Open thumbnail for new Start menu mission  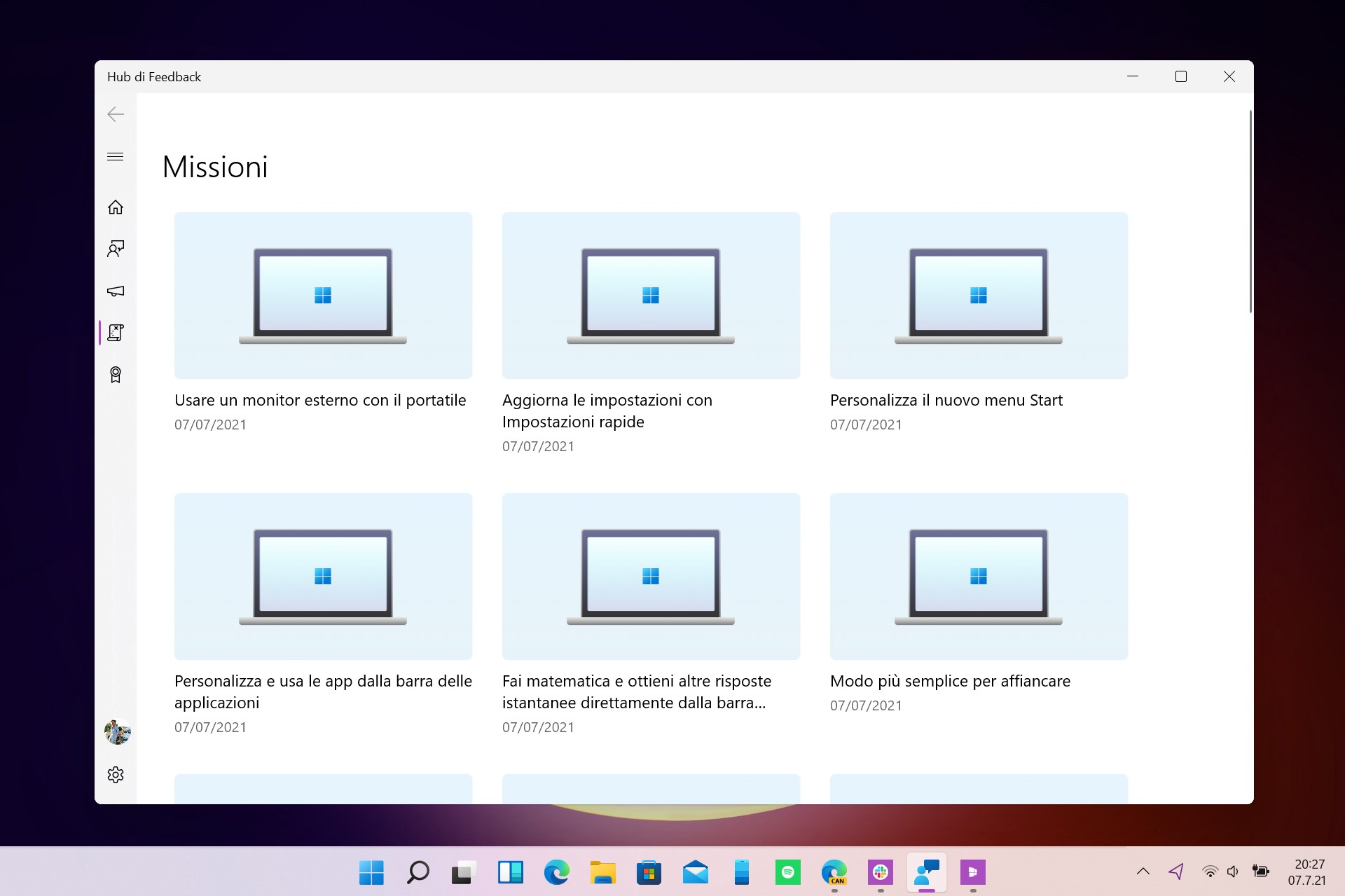pyautogui.click(x=979, y=296)
